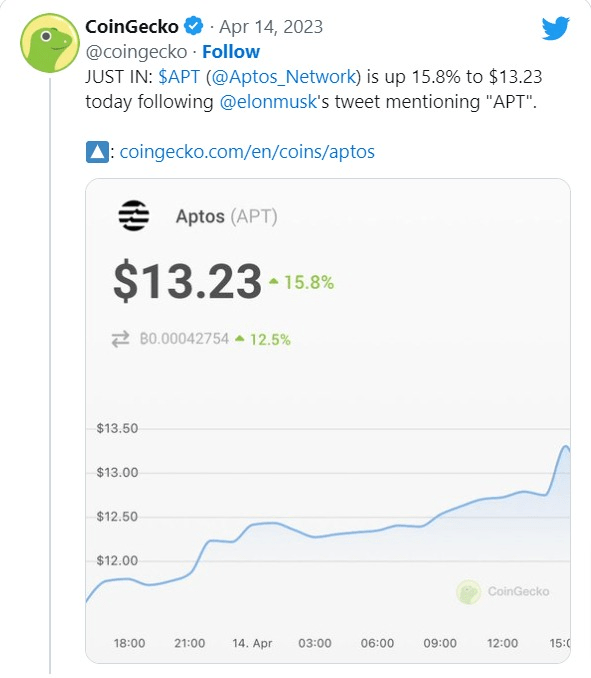Click the BTC conversion arrows icon
This screenshot has height=678, width=591.
pyautogui.click(x=120, y=339)
